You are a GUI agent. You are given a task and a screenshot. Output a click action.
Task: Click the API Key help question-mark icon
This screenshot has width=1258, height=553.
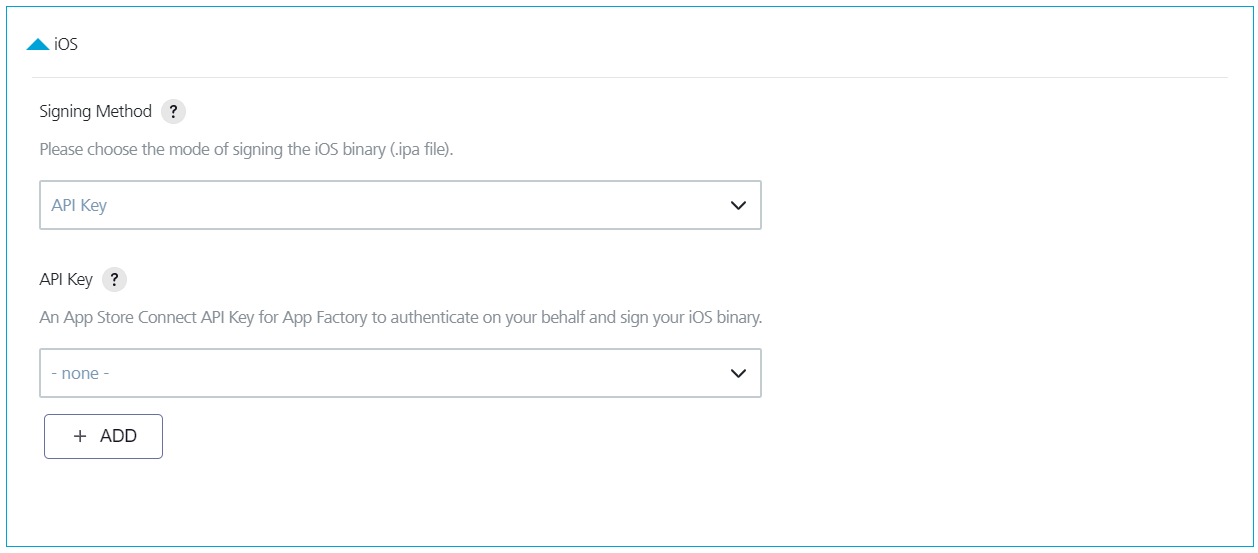115,280
